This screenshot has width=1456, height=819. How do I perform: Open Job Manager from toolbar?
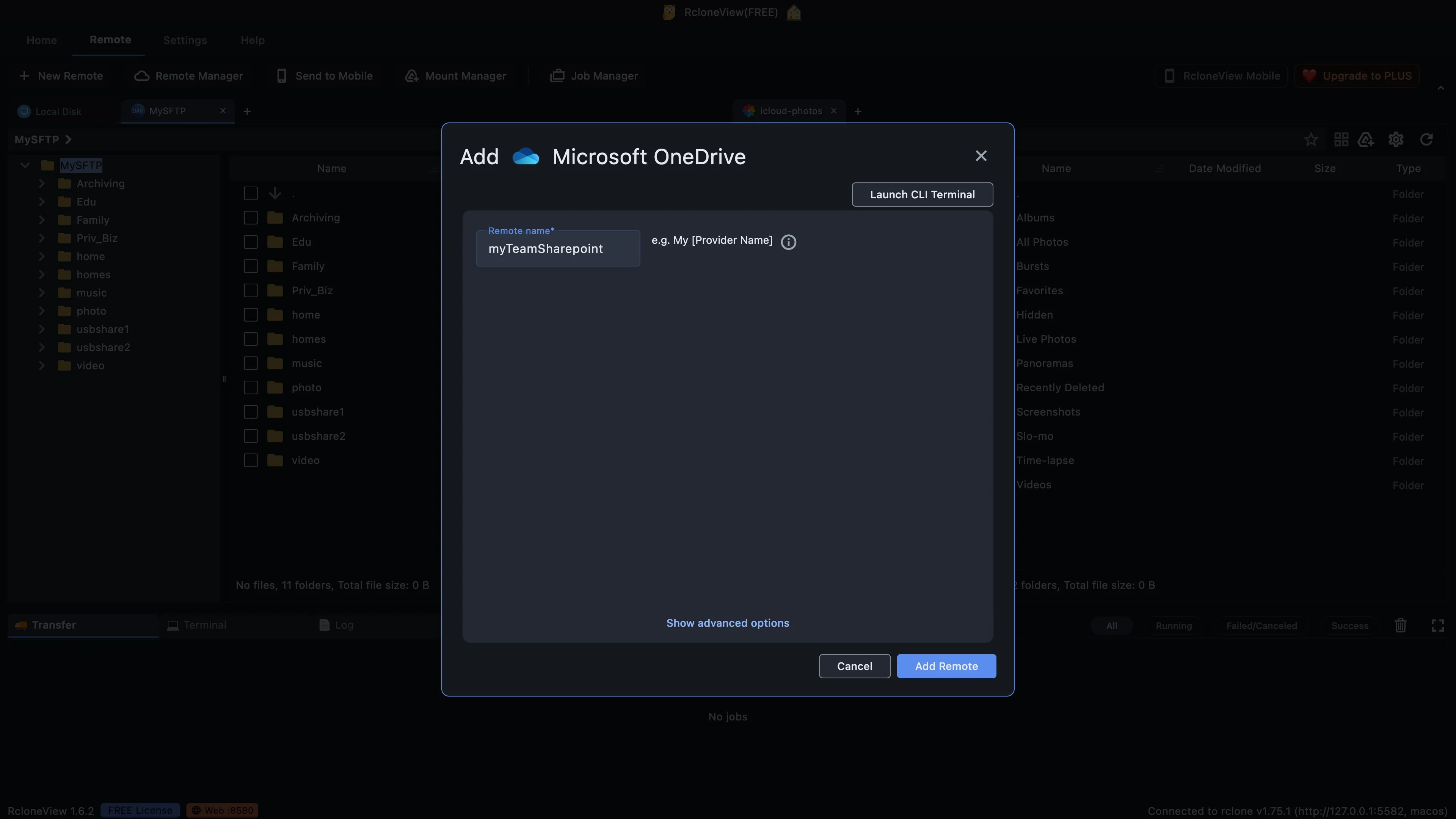point(594,76)
